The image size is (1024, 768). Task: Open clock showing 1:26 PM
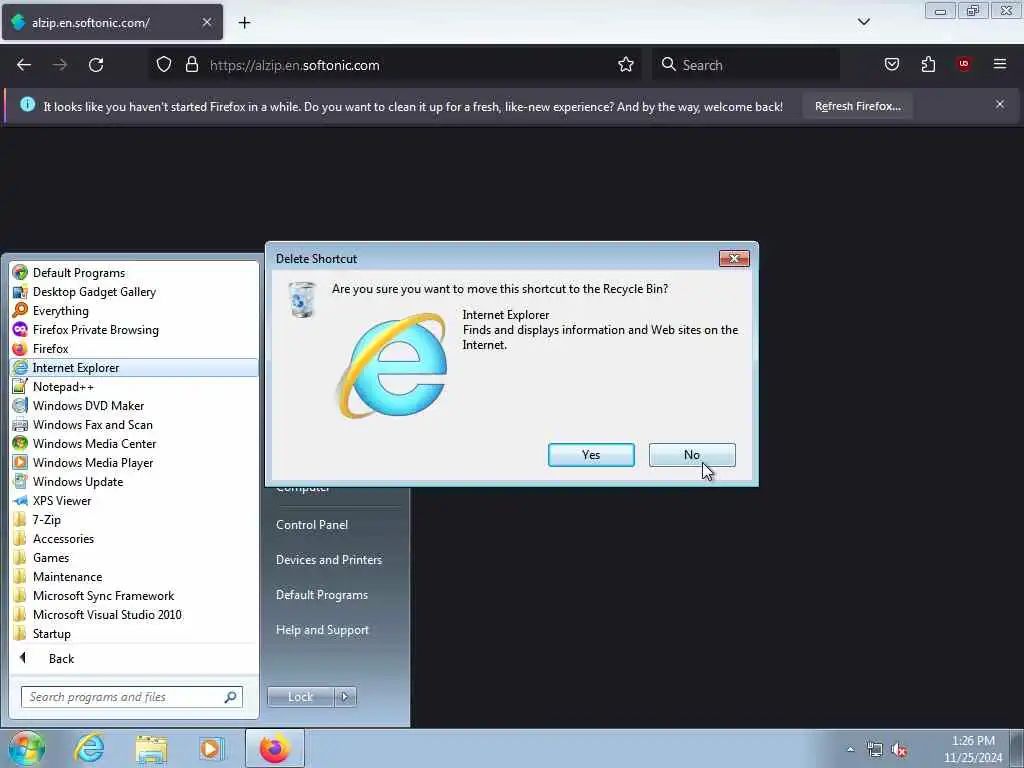tap(973, 749)
